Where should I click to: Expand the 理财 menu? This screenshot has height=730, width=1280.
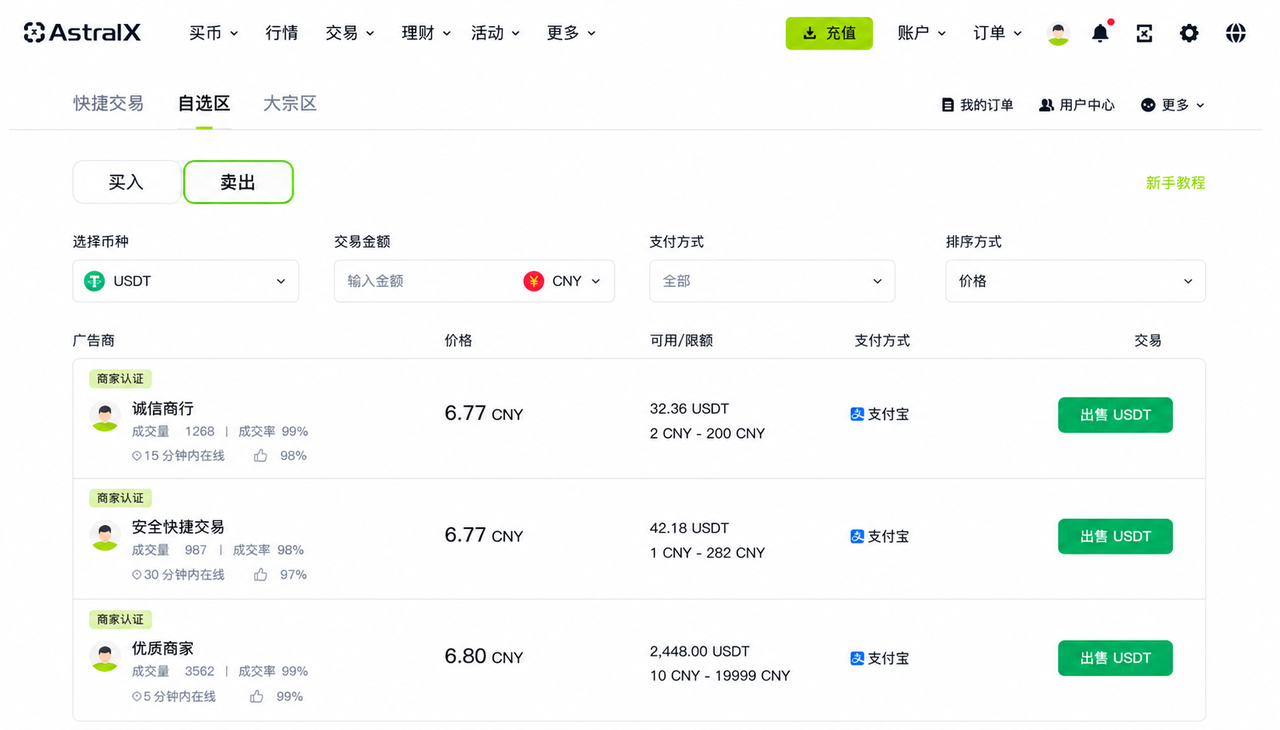click(426, 33)
